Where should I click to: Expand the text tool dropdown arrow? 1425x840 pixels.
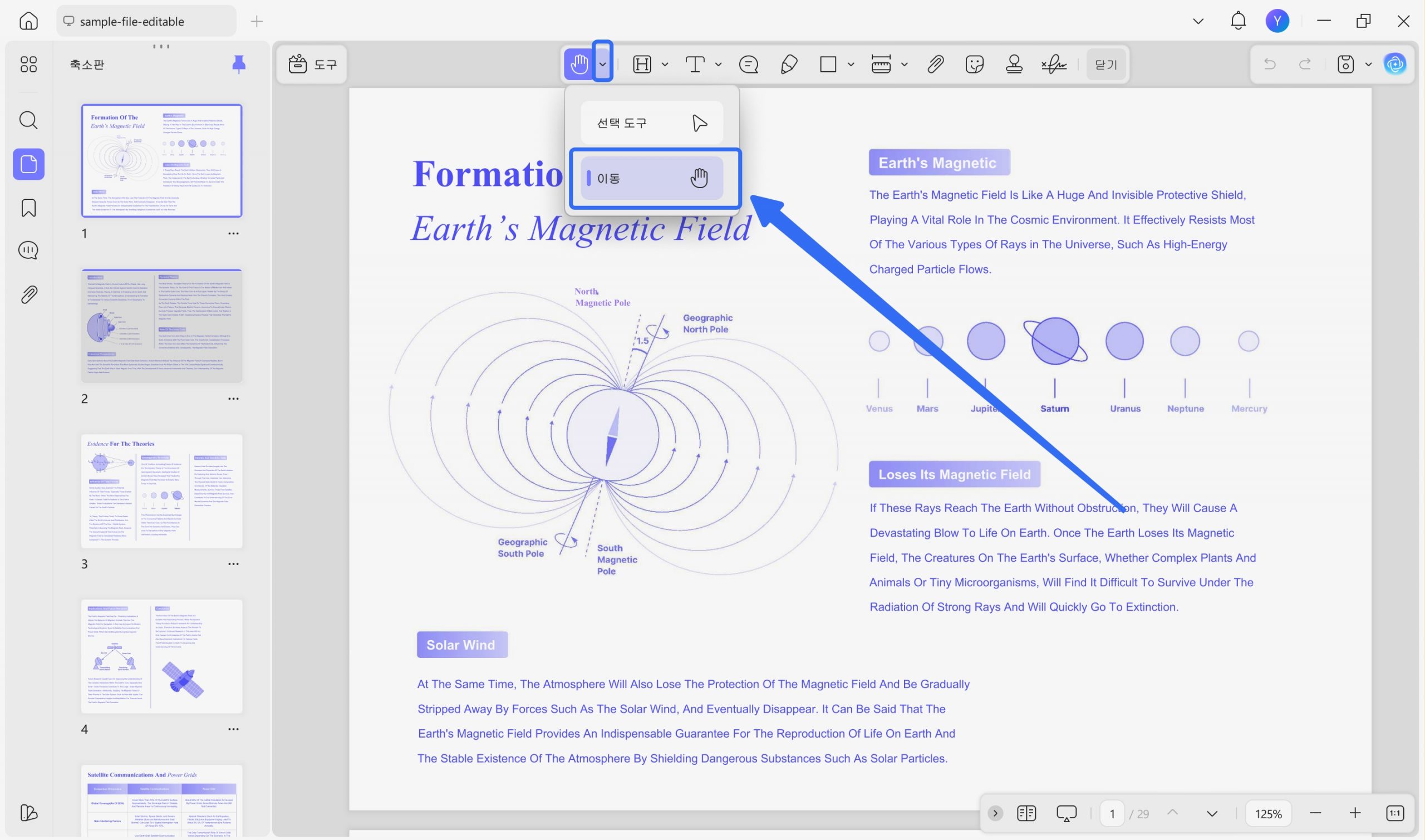click(x=718, y=65)
